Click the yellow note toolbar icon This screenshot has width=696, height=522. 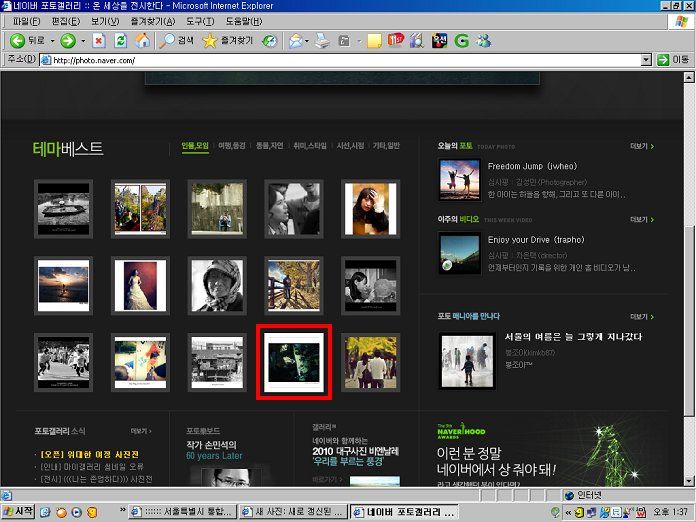(374, 41)
